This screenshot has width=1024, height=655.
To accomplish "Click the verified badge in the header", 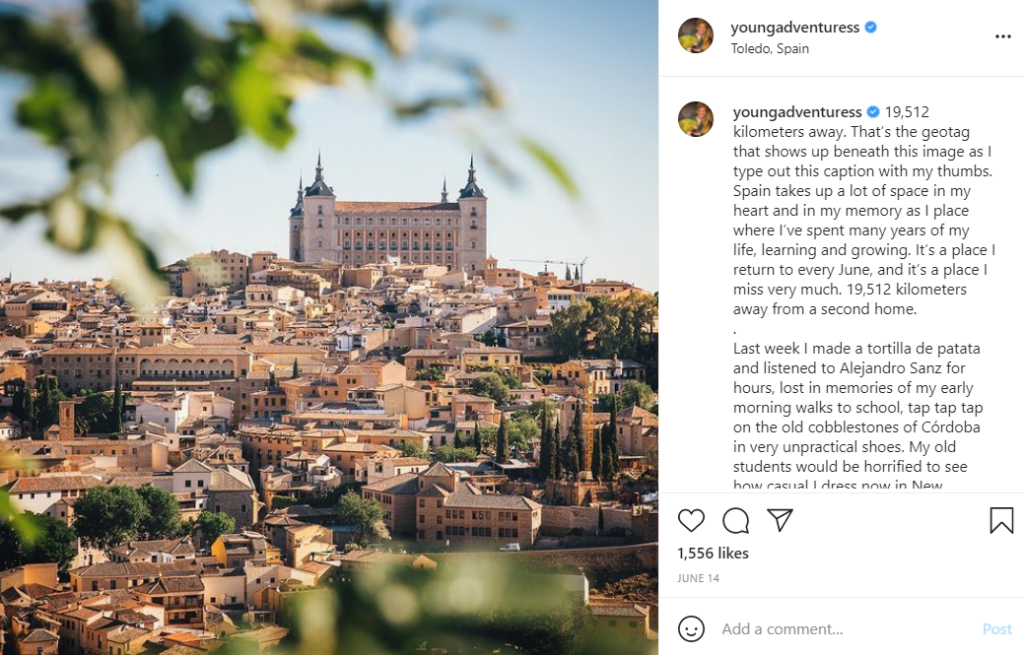I will [871, 27].
